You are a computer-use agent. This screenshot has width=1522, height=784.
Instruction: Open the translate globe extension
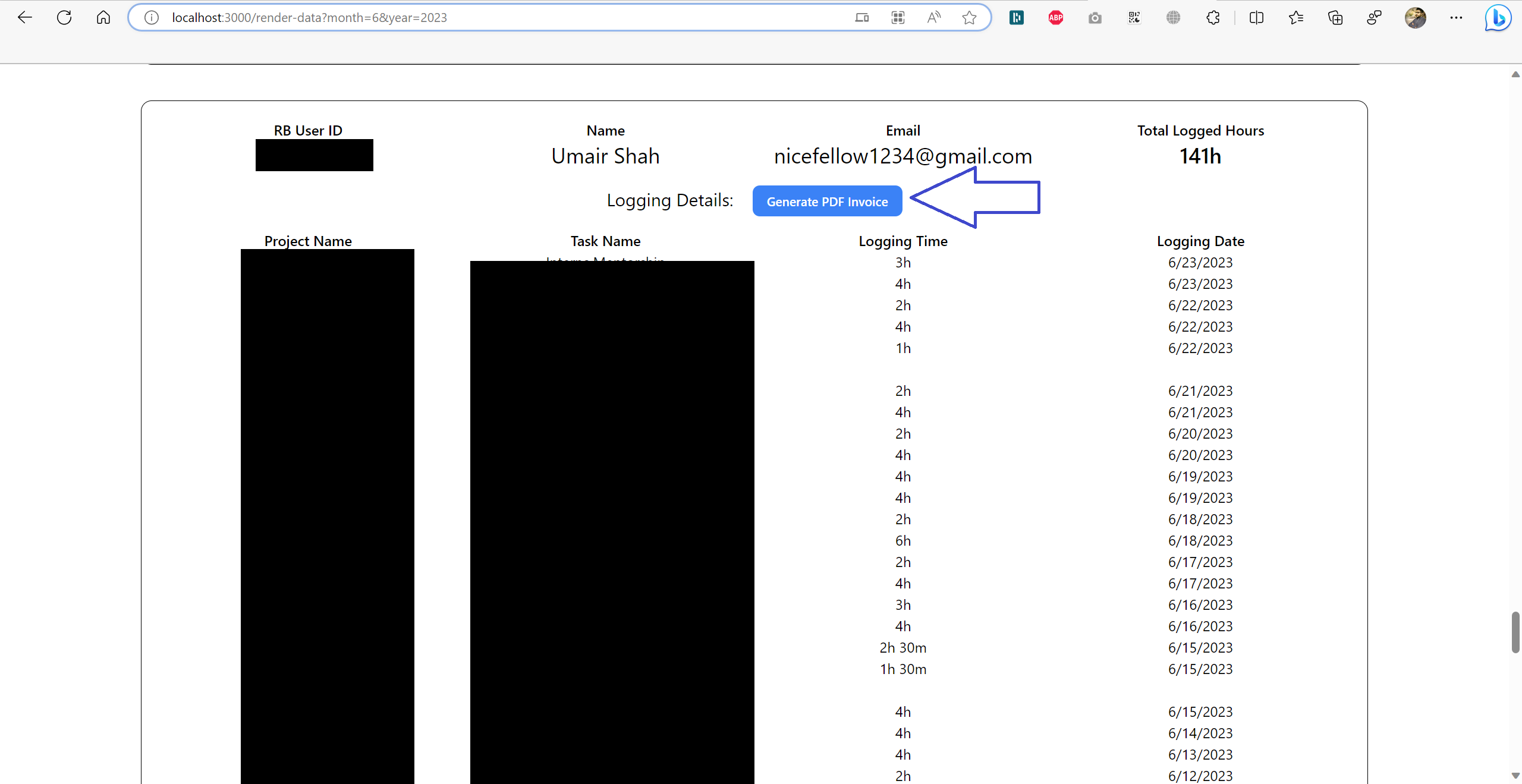click(x=1173, y=17)
